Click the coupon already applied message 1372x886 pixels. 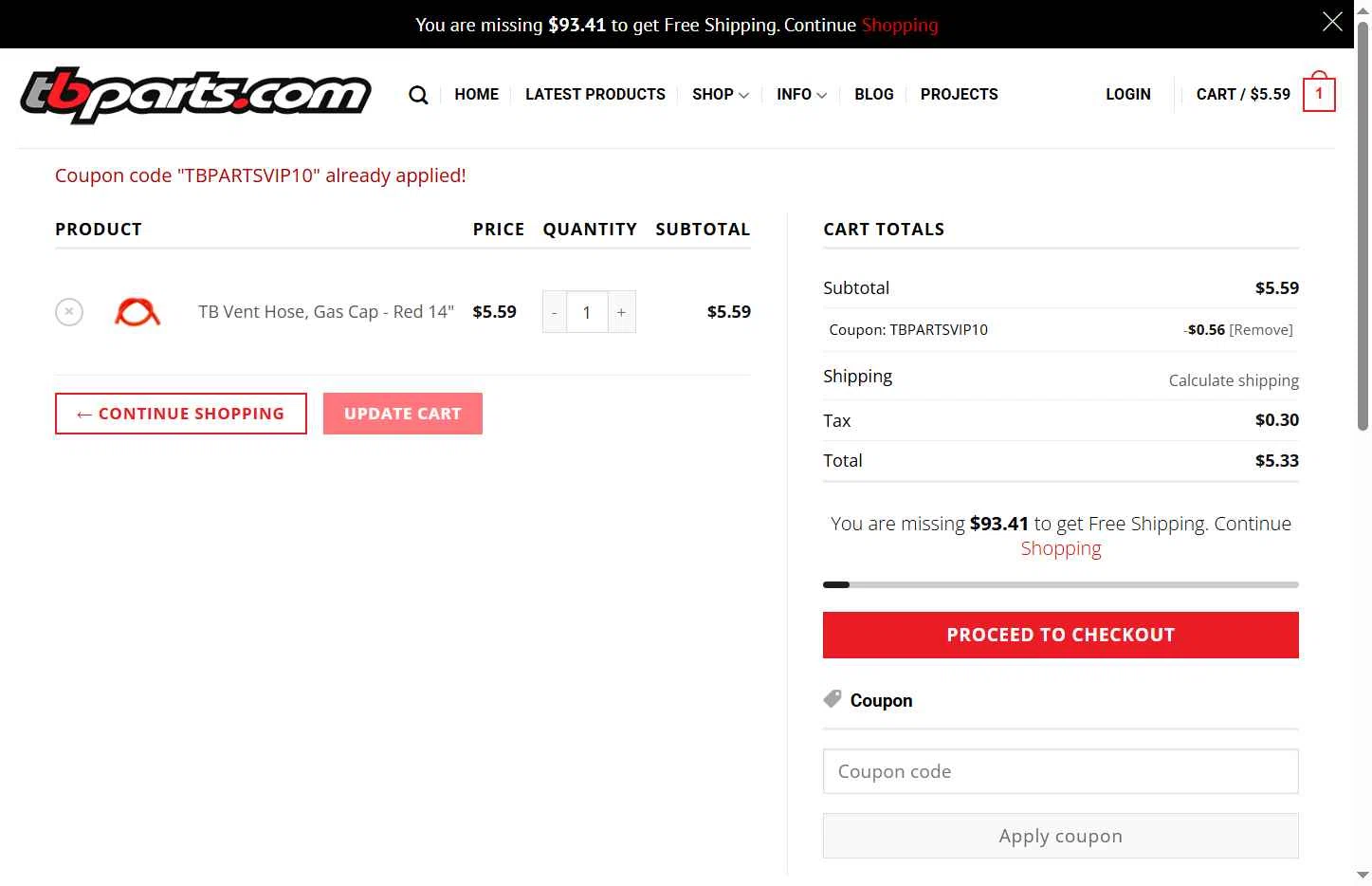261,175
